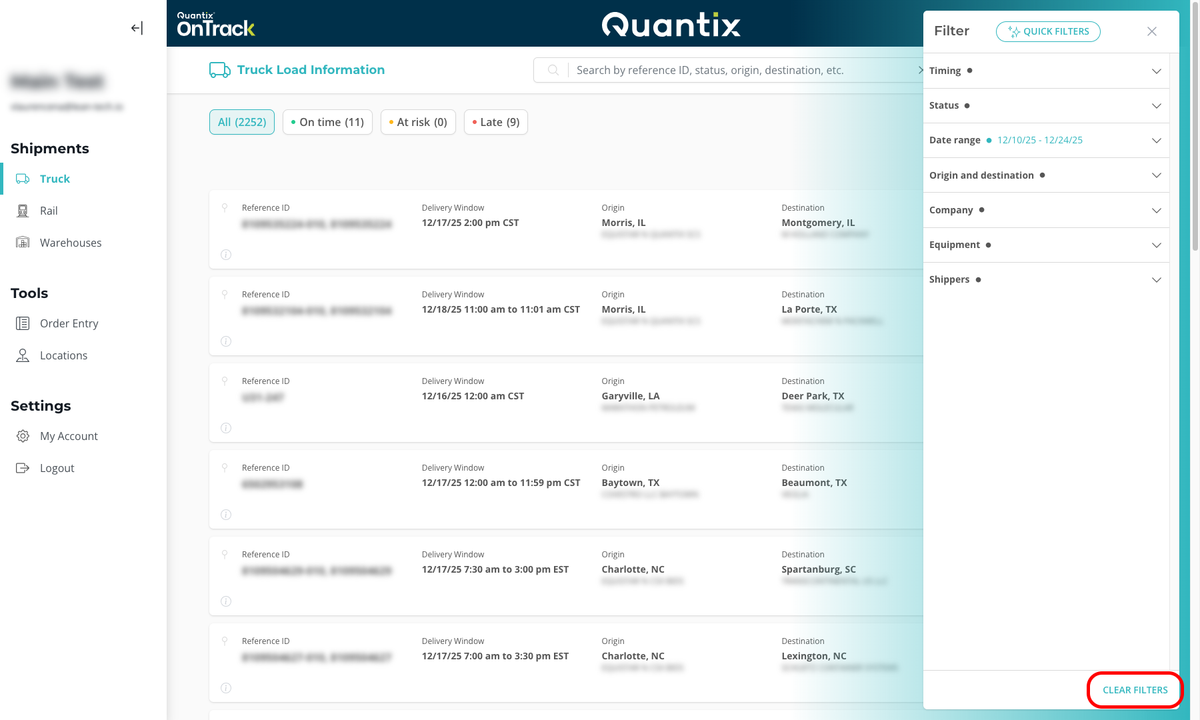The width and height of the screenshot is (1200, 720).
Task: Filter list by On time (11)
Action: point(327,122)
